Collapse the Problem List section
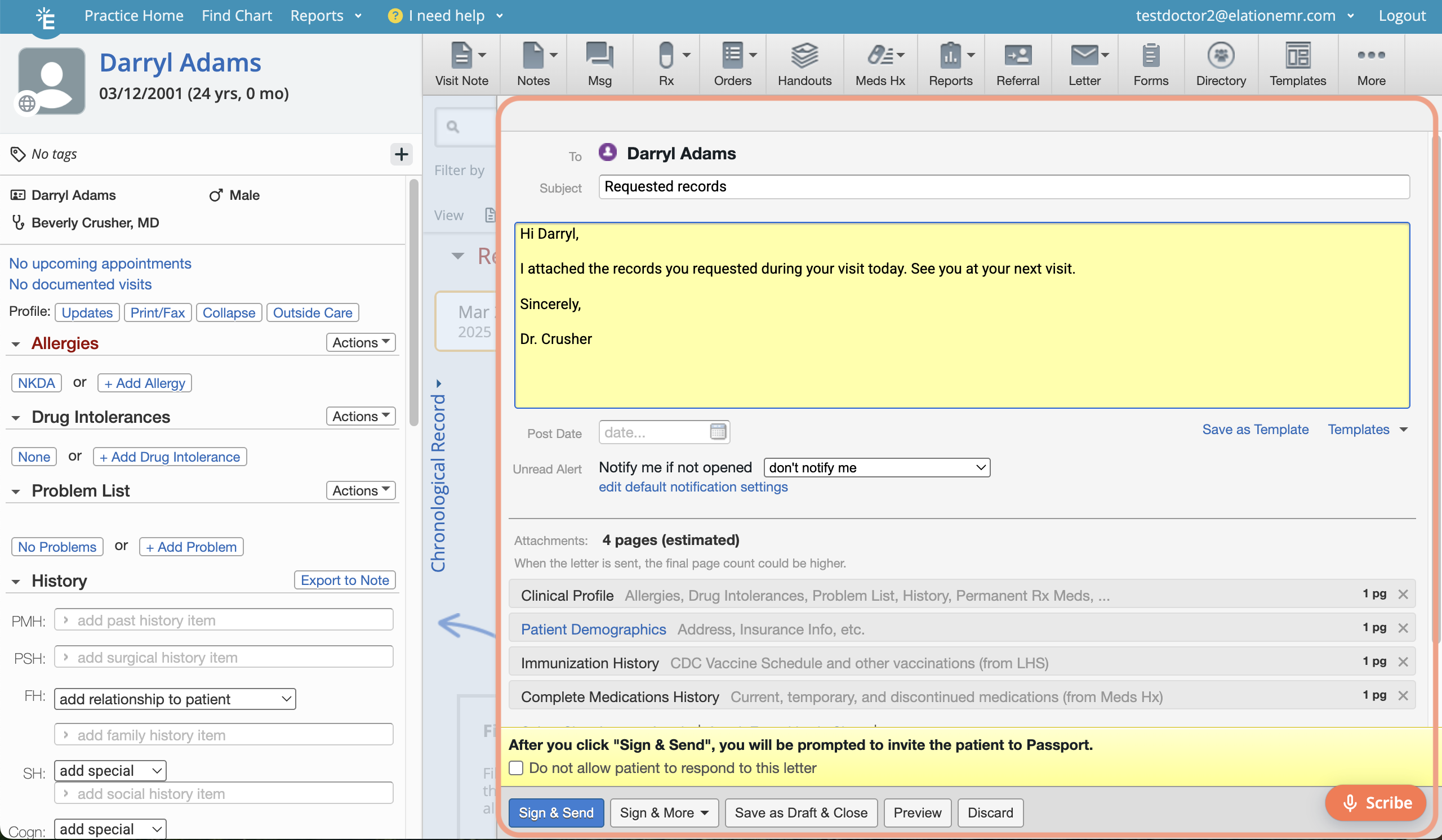 pos(15,491)
